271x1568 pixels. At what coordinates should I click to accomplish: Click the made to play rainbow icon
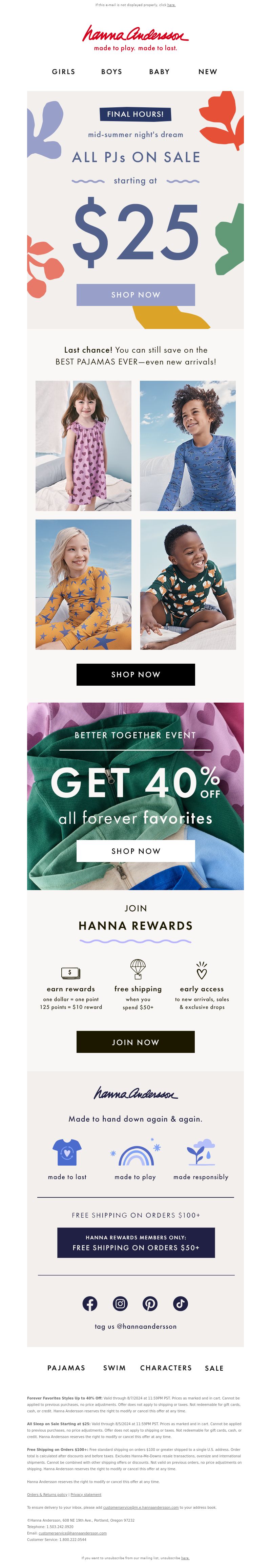[x=135, y=1154]
